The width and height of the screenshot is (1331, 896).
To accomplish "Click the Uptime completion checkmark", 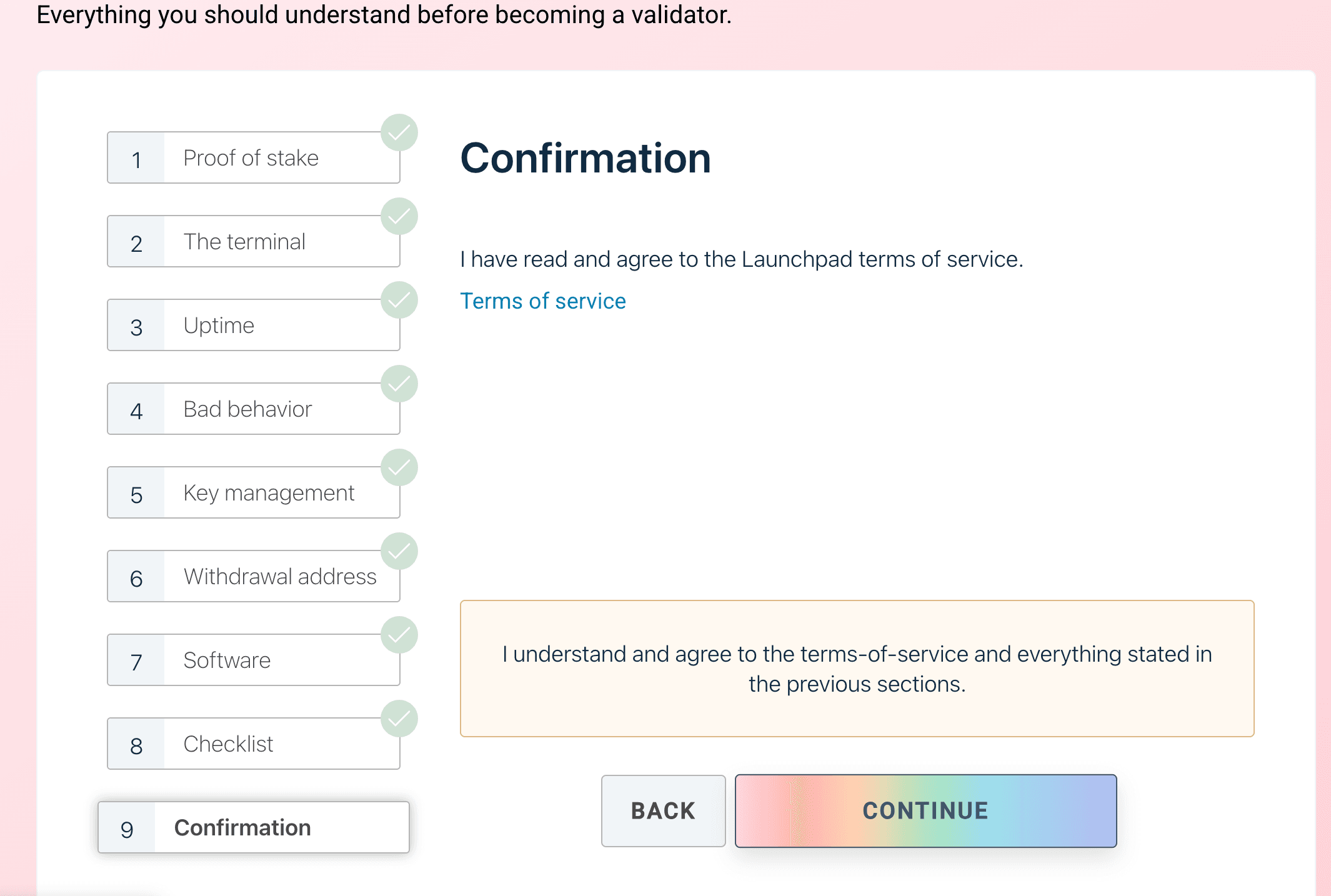I will (x=399, y=301).
